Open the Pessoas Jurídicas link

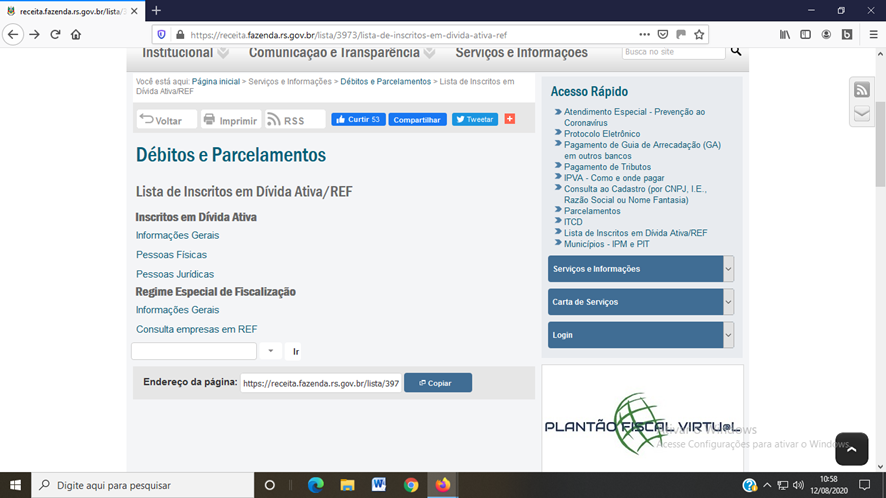(x=175, y=274)
